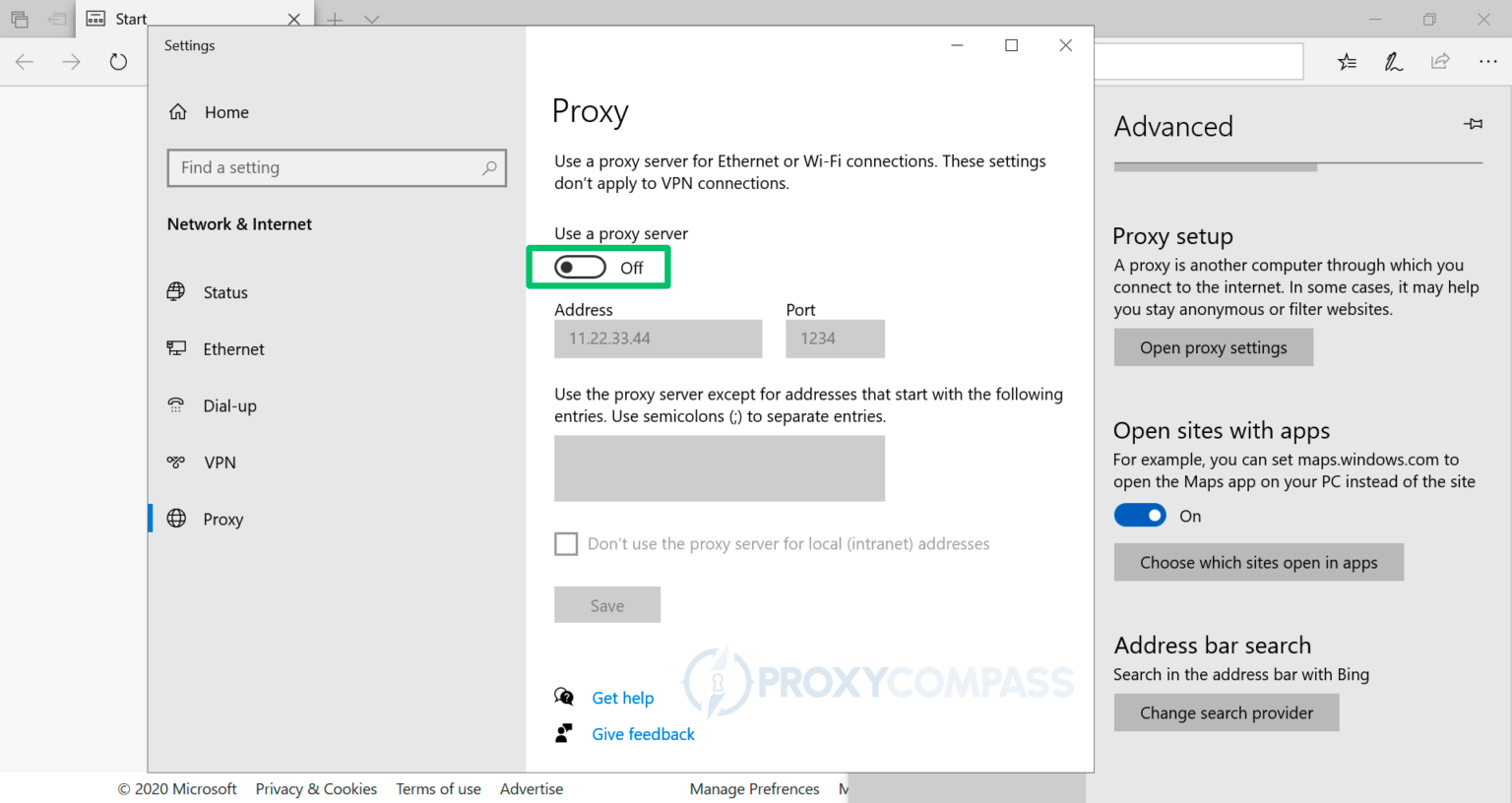Enable the Use a proxy server toggle
Image resolution: width=1512 pixels, height=803 pixels.
coord(580,267)
